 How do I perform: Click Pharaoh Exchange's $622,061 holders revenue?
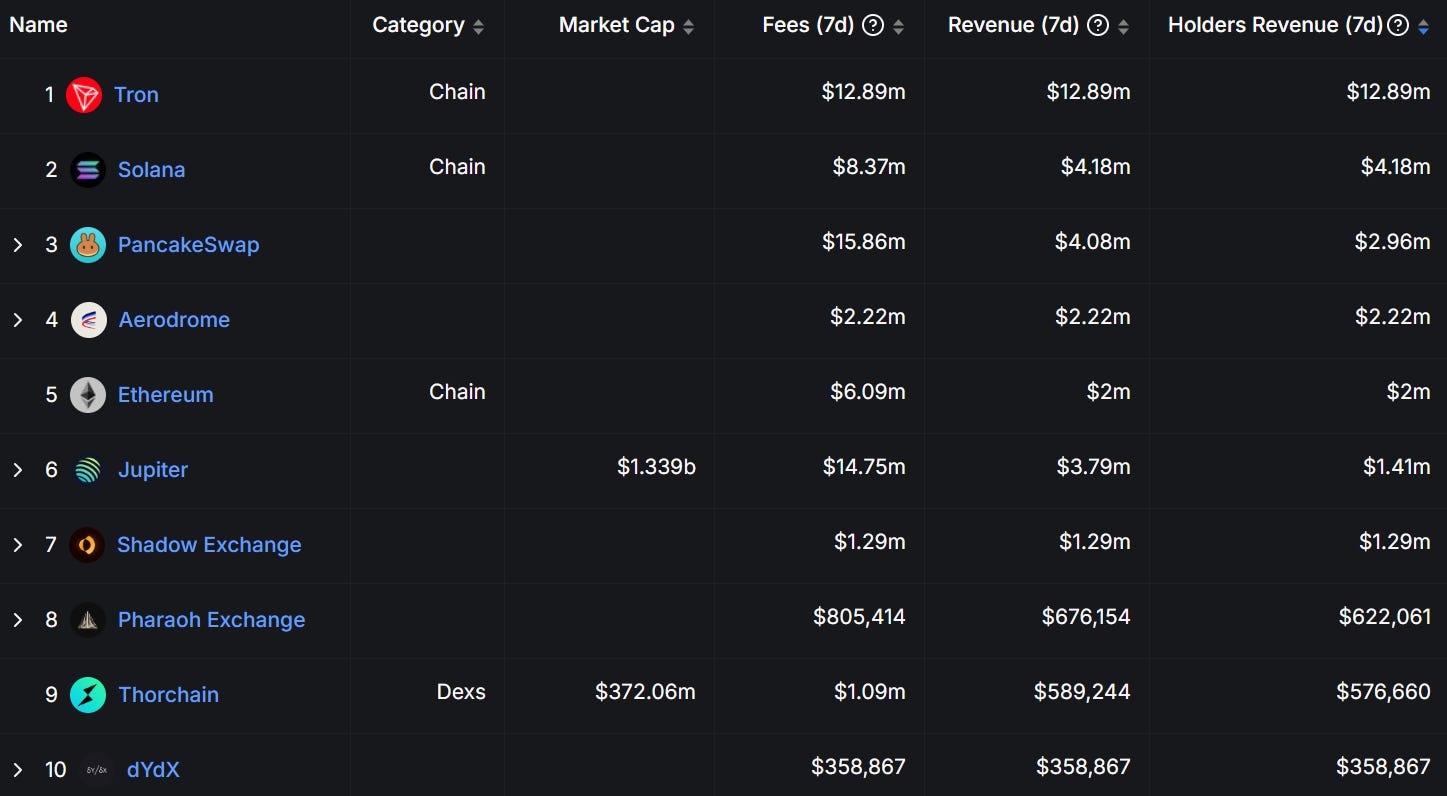coord(1385,617)
